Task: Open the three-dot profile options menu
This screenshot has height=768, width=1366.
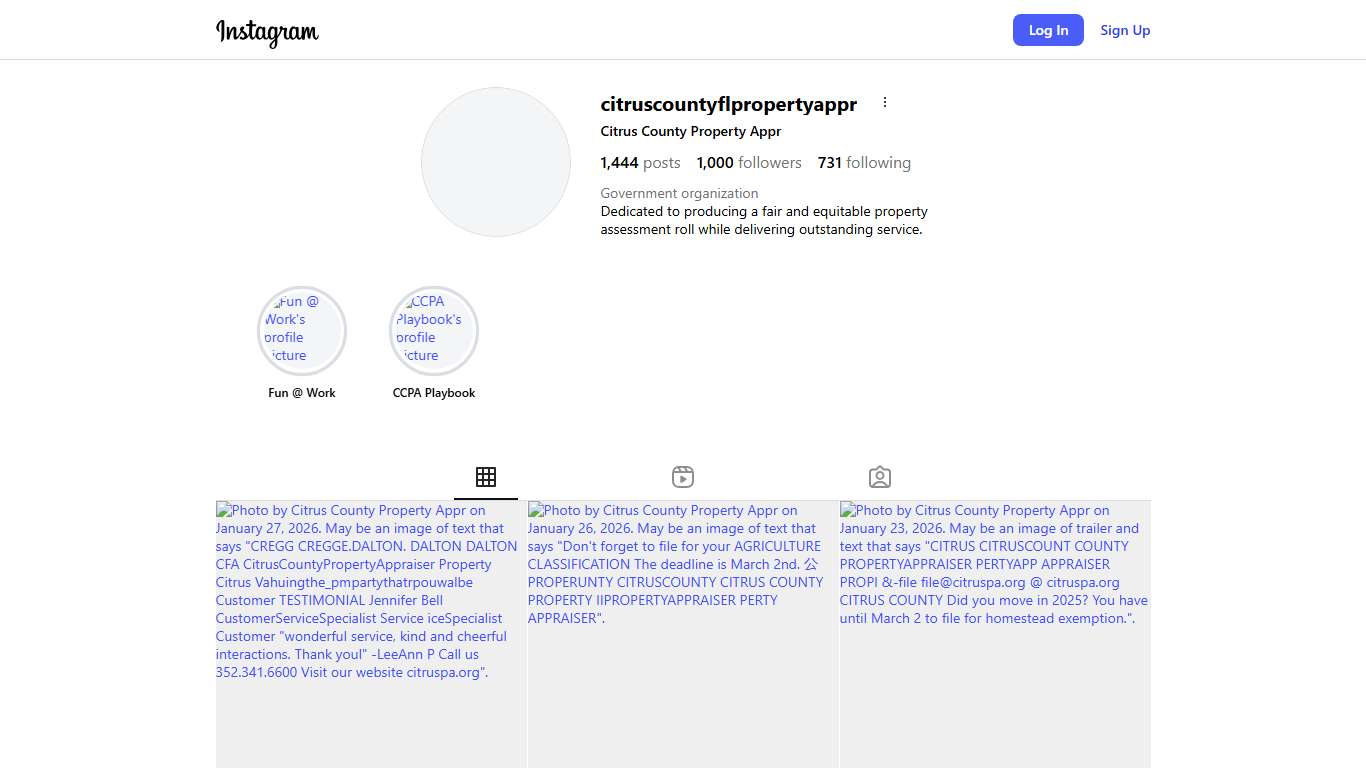Action: [x=884, y=103]
